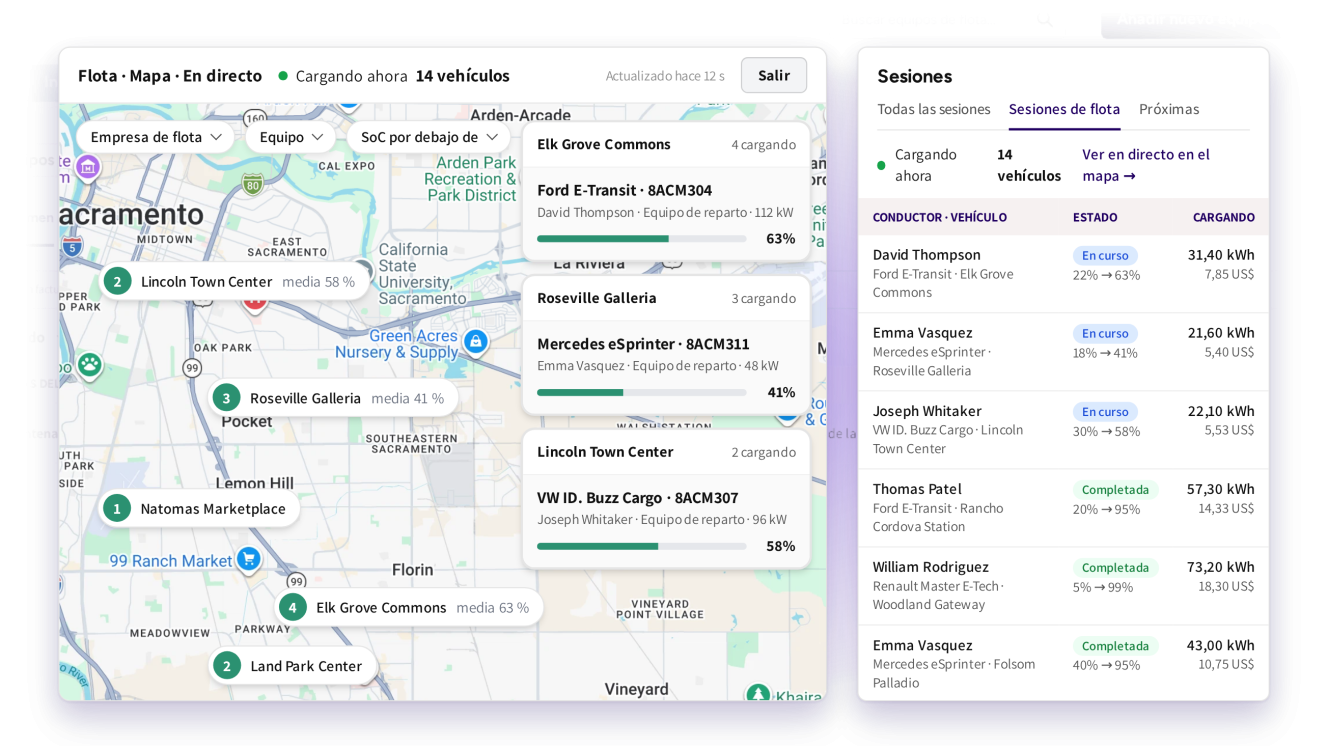Open the Ford E-Transit · 8ACM304 vehicle card
Screen dimensions: 1328x747
point(666,214)
